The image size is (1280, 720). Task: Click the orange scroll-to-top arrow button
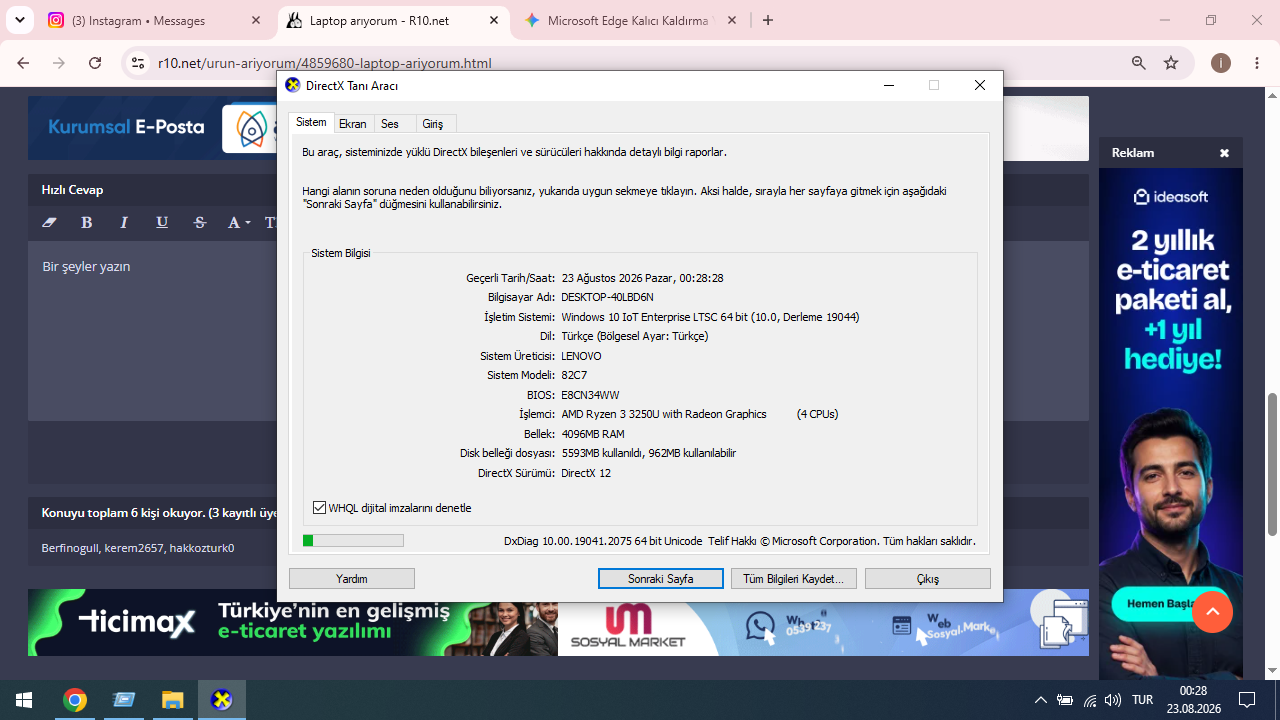click(x=1212, y=612)
